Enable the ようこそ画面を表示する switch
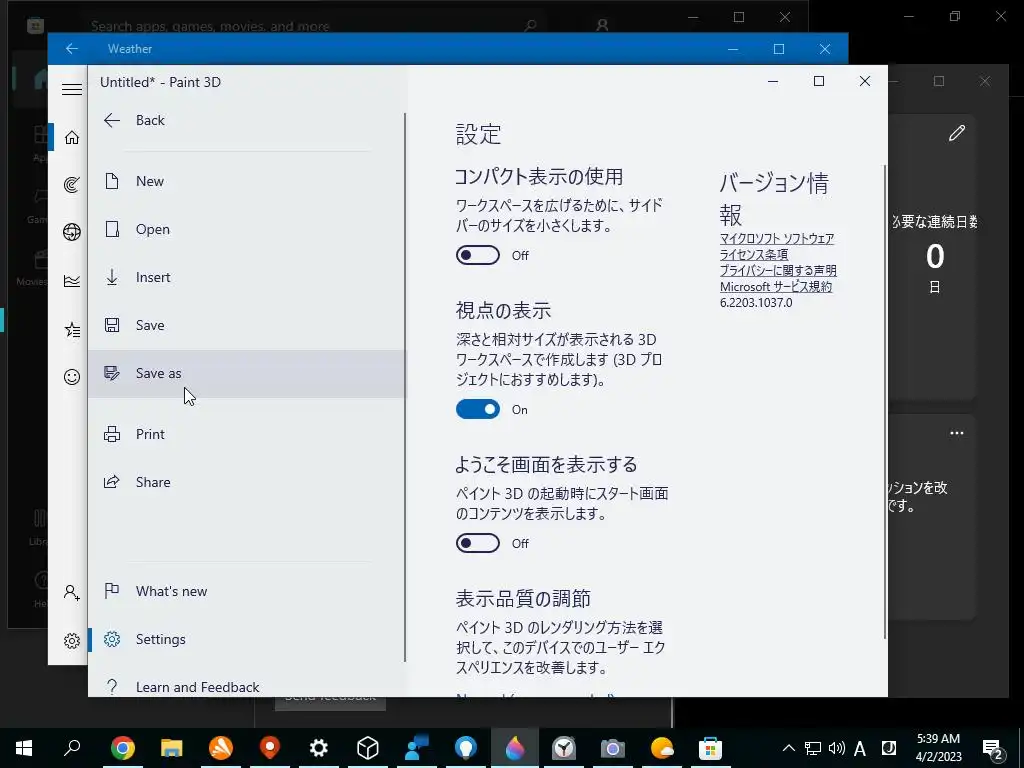The image size is (1024, 768). pos(478,543)
